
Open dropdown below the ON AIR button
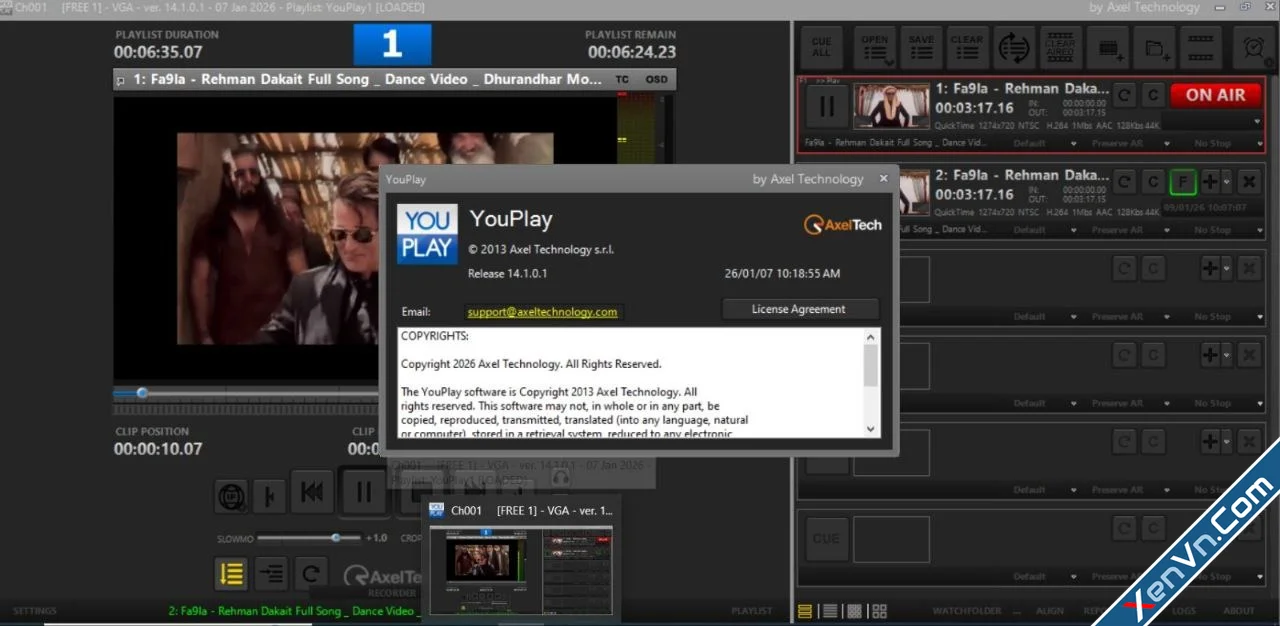1257,121
